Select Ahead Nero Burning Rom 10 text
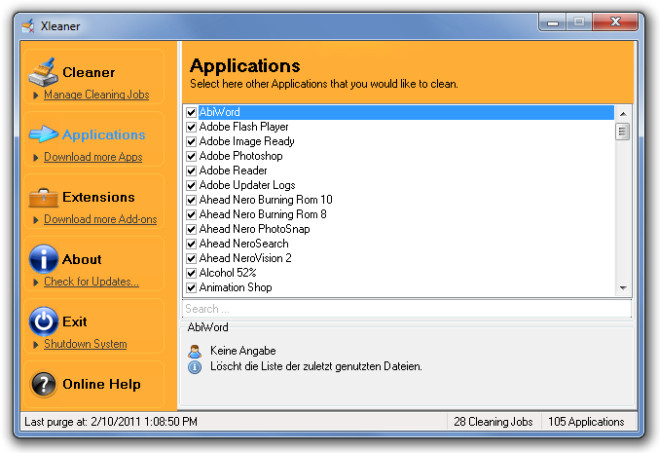 266,200
